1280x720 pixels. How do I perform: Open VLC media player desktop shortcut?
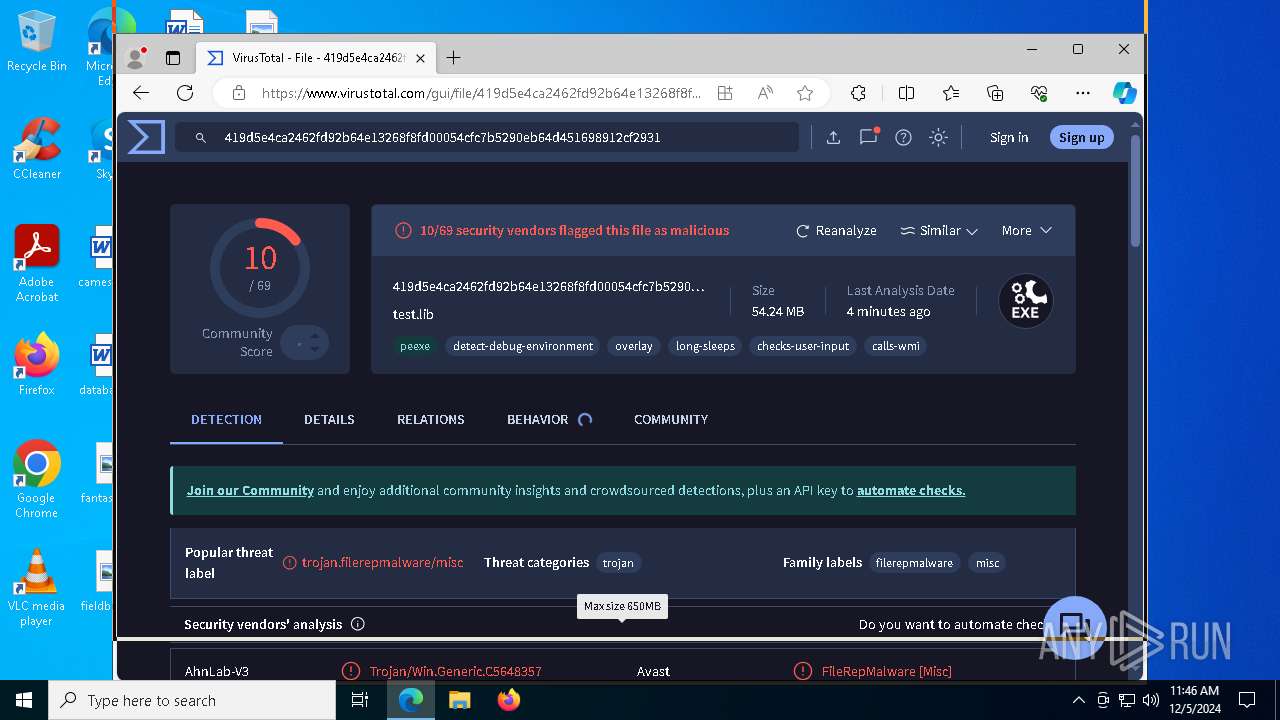pos(36,588)
